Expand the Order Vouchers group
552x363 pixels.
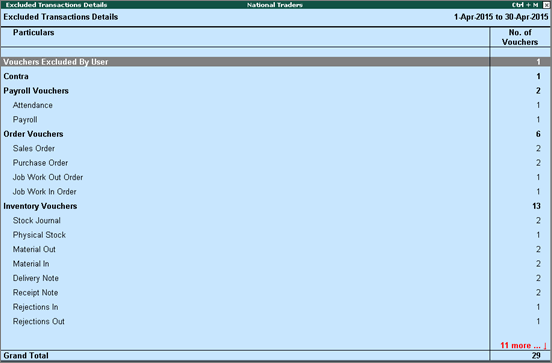click(x=276, y=134)
